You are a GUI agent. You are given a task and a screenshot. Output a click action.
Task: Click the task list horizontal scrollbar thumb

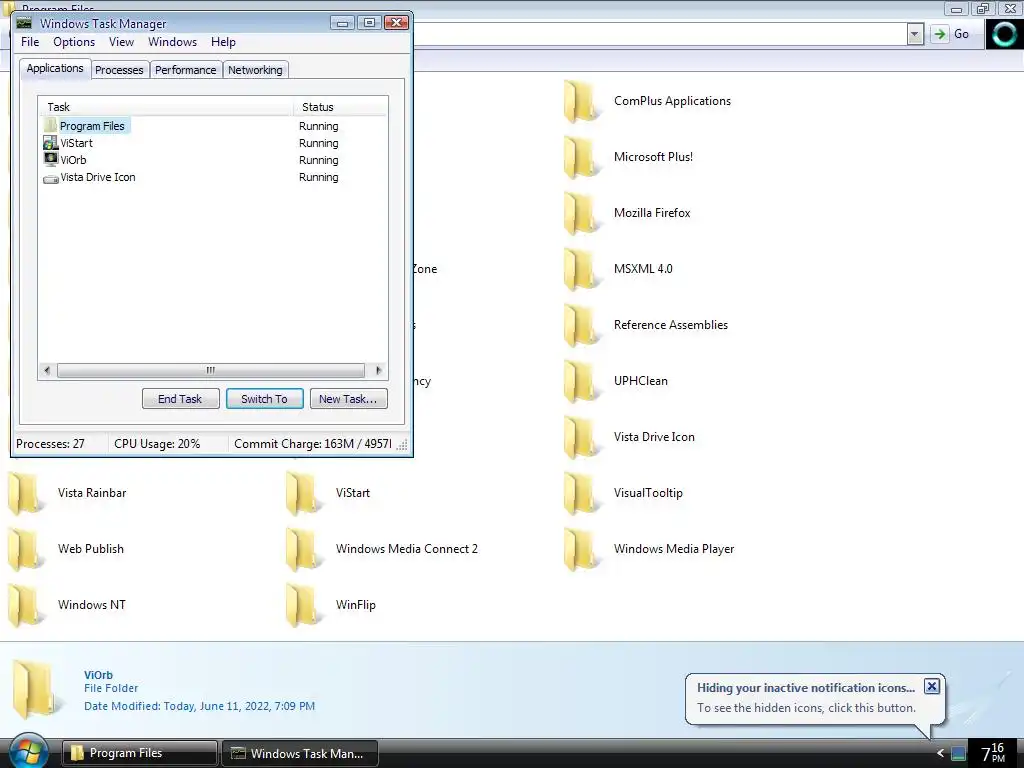211,370
